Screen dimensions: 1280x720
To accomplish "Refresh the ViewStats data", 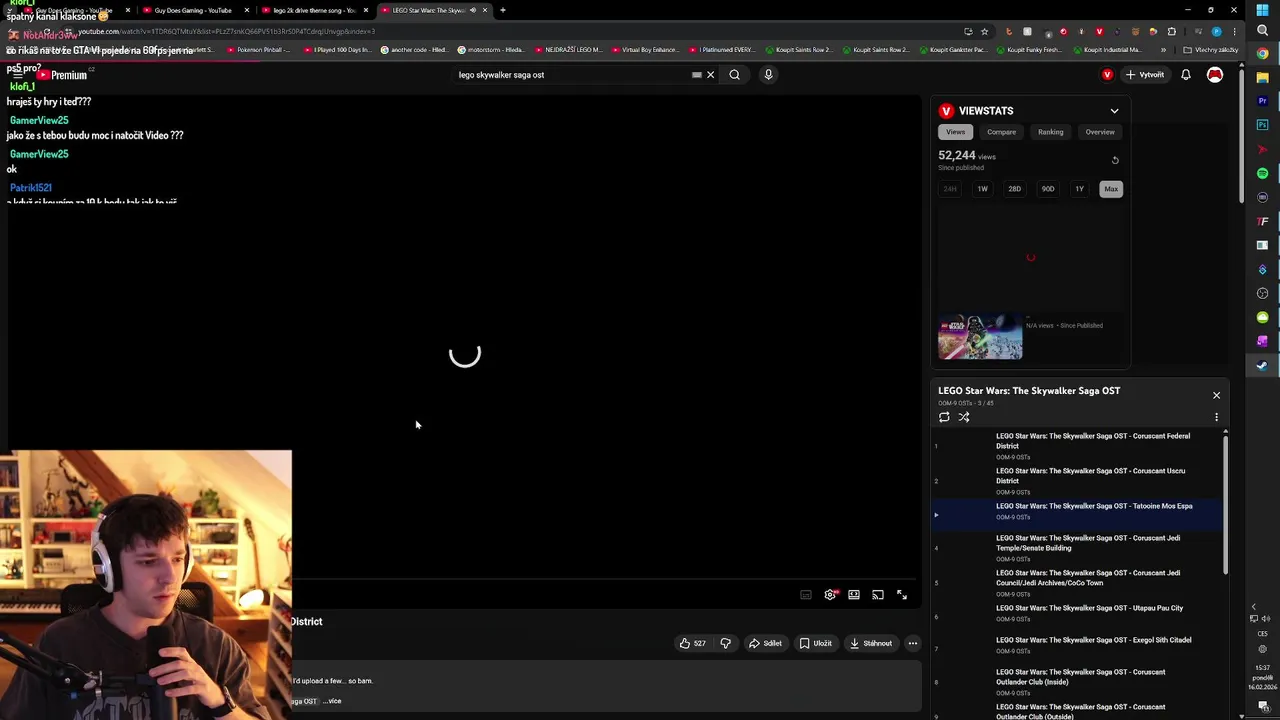I will coord(1115,160).
